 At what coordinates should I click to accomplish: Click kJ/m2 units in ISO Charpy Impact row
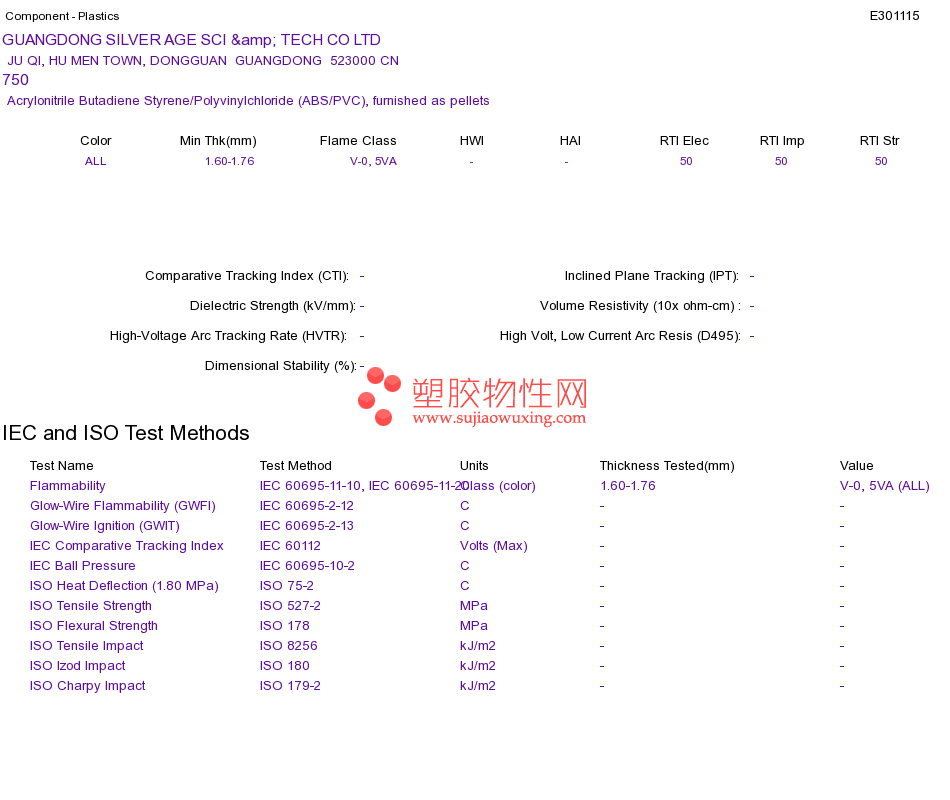click(478, 686)
